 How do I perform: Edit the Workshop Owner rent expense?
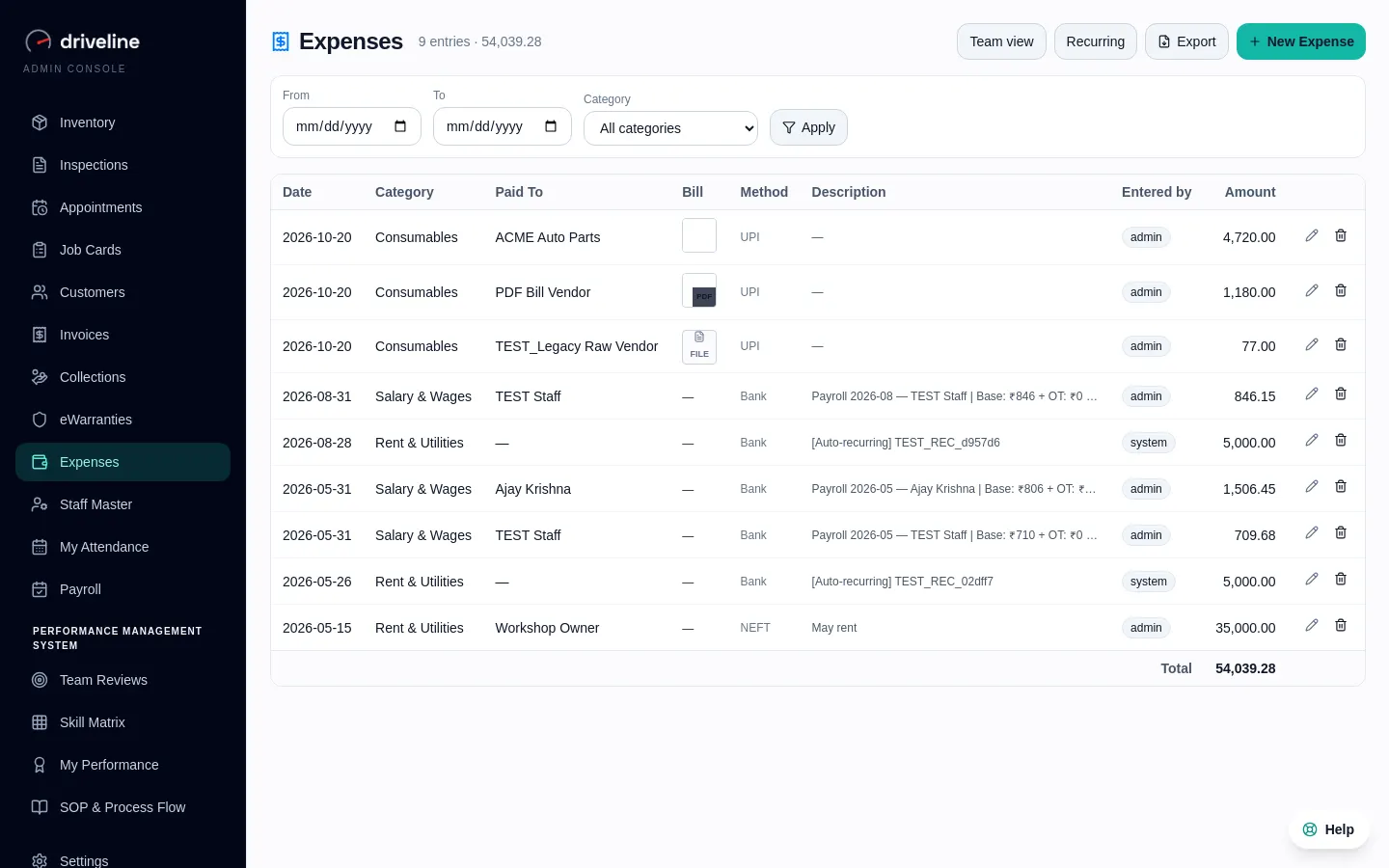click(x=1312, y=625)
